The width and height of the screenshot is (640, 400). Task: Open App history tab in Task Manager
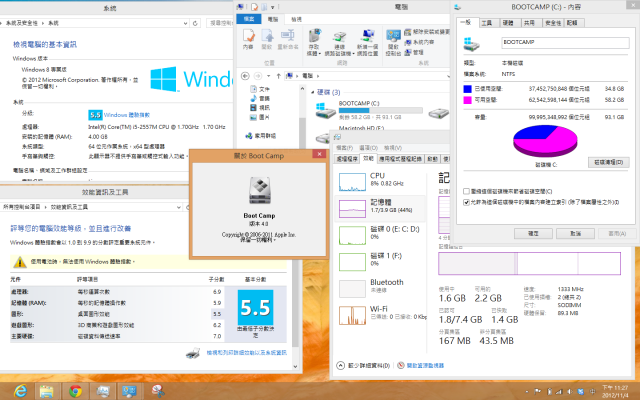tap(400, 158)
